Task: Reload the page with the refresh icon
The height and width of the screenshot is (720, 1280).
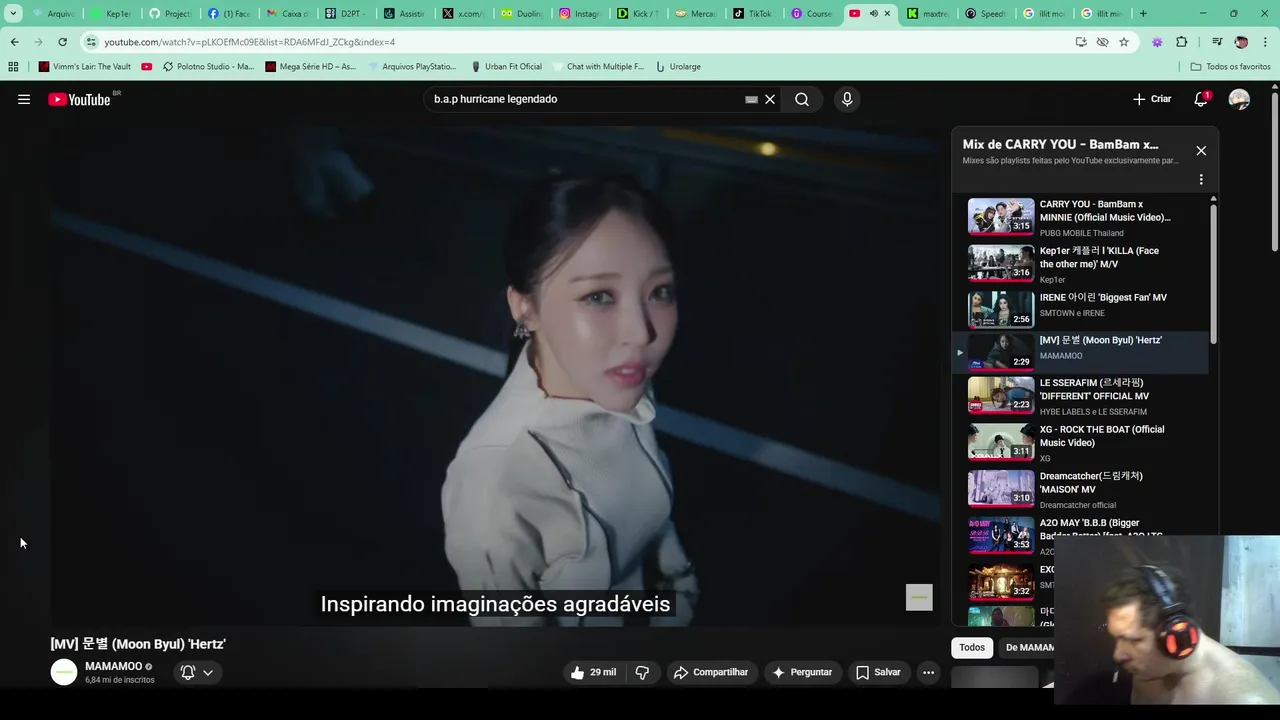Action: point(62,42)
